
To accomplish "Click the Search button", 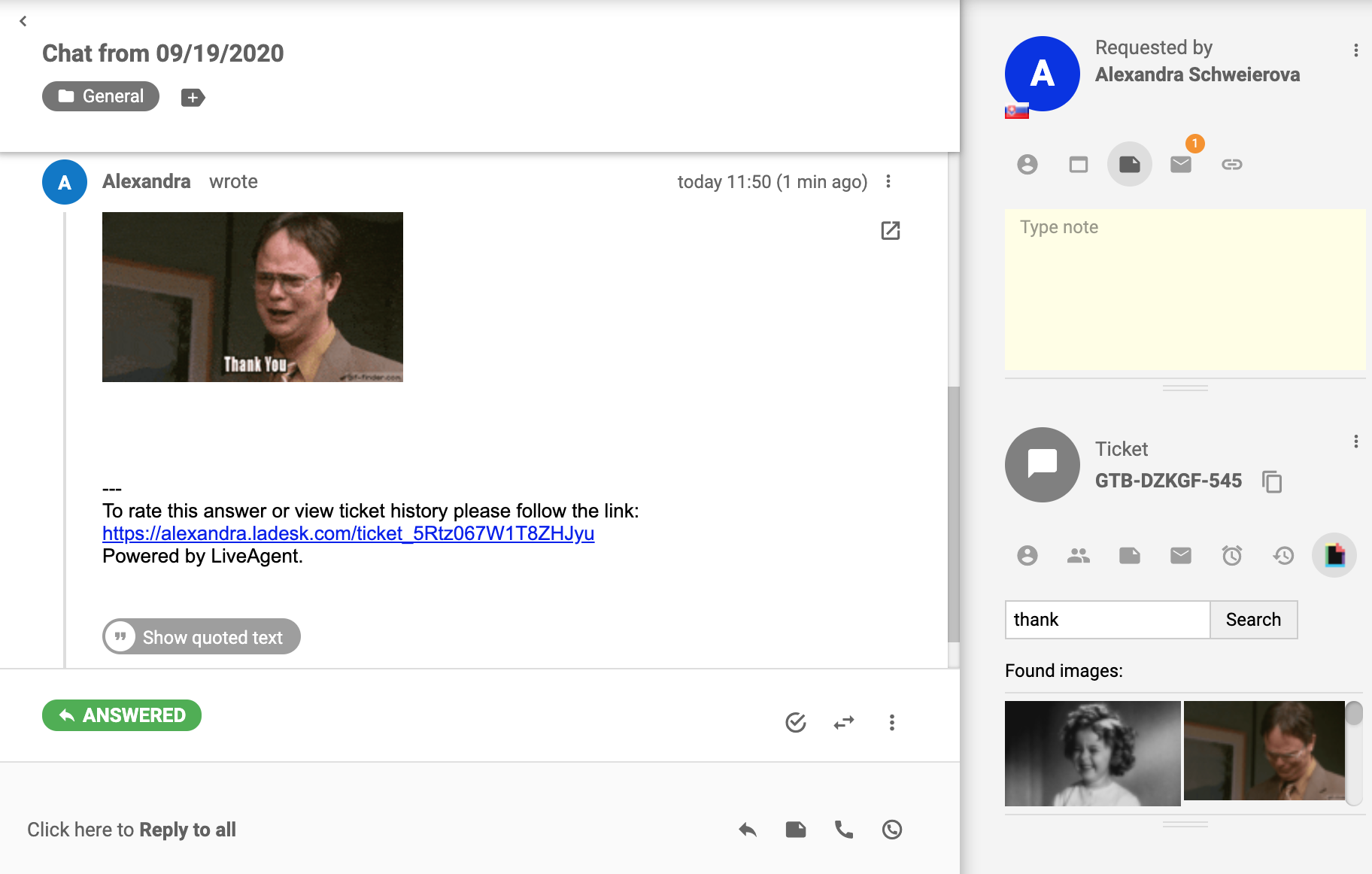I will 1253,620.
